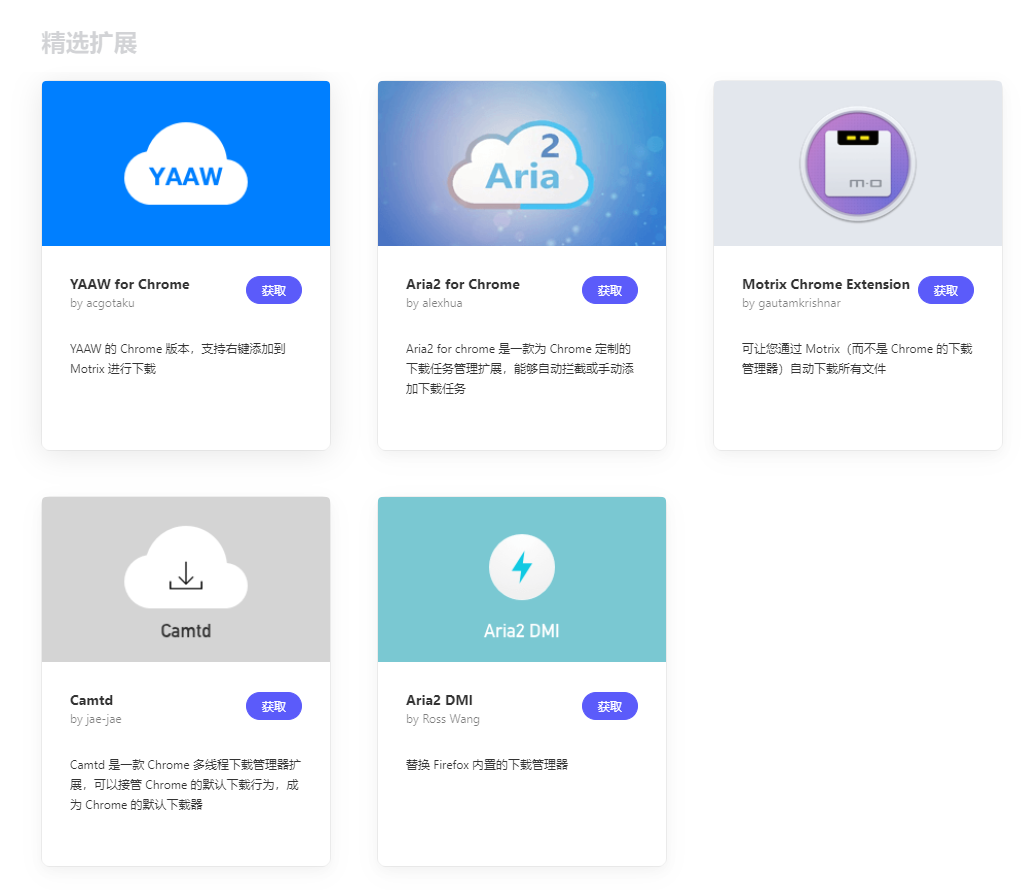The height and width of the screenshot is (890, 1032).
Task: Open the Aria2 DMI card title
Action: tap(440, 700)
